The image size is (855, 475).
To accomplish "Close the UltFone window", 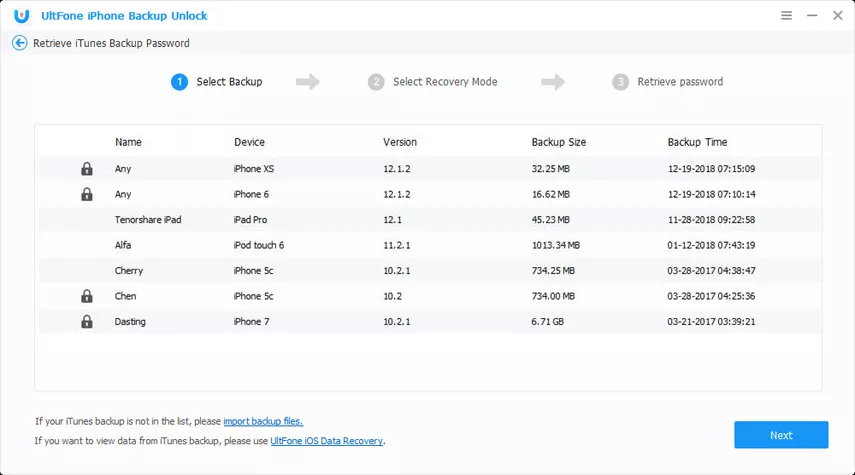I will tap(838, 15).
